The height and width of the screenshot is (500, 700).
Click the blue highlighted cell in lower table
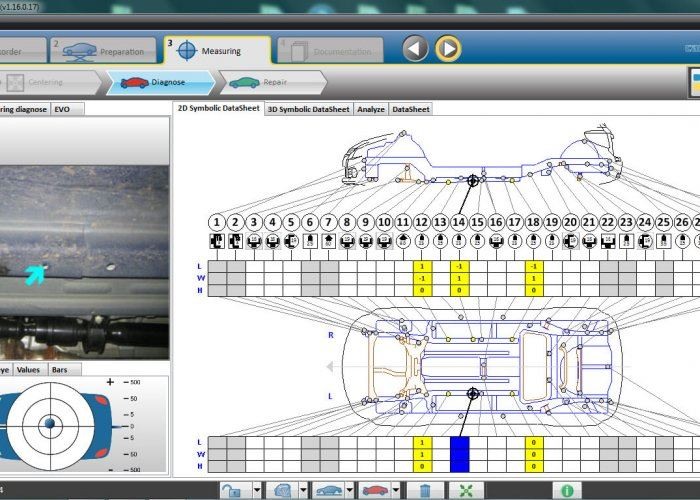click(x=459, y=453)
